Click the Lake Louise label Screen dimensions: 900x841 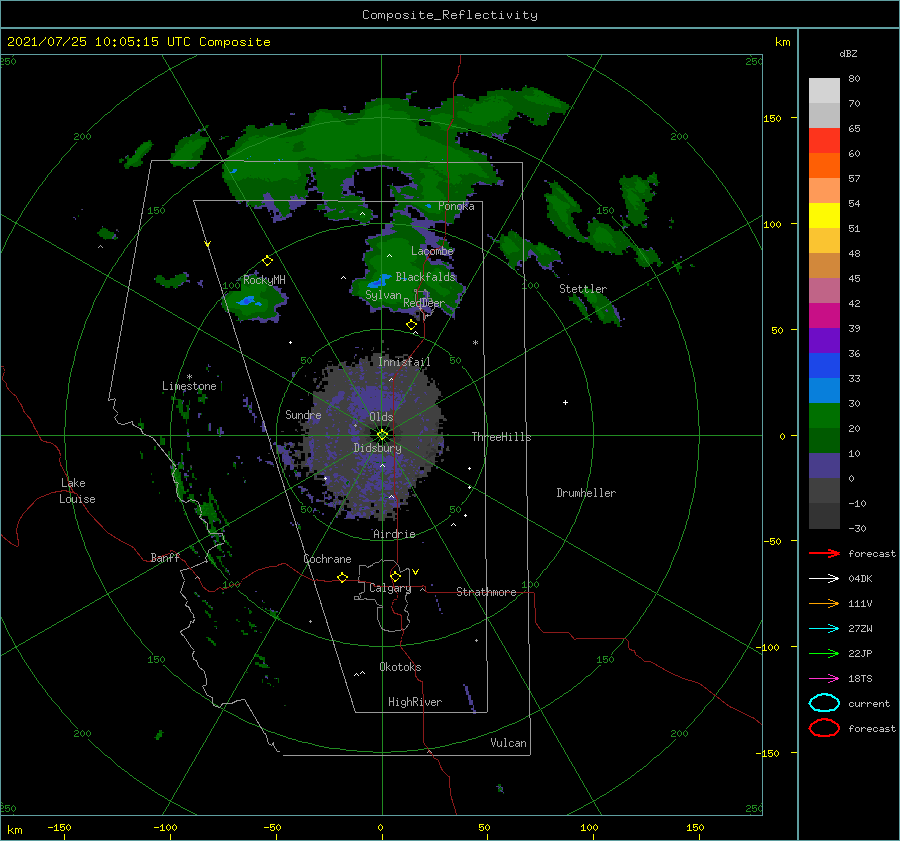point(77,491)
